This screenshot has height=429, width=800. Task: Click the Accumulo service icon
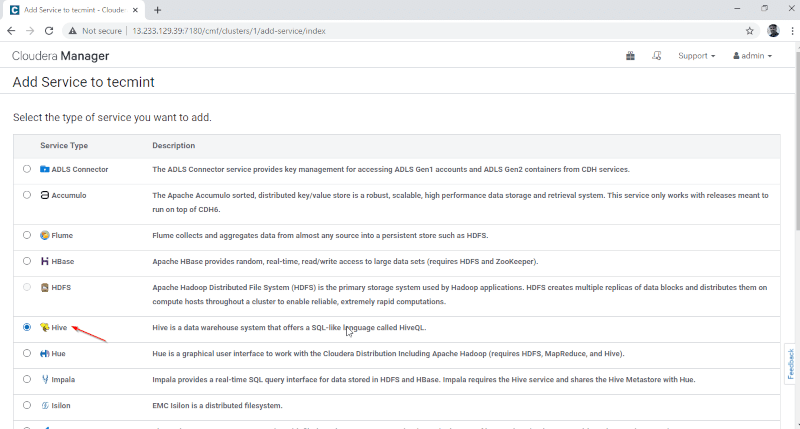tap(45, 195)
